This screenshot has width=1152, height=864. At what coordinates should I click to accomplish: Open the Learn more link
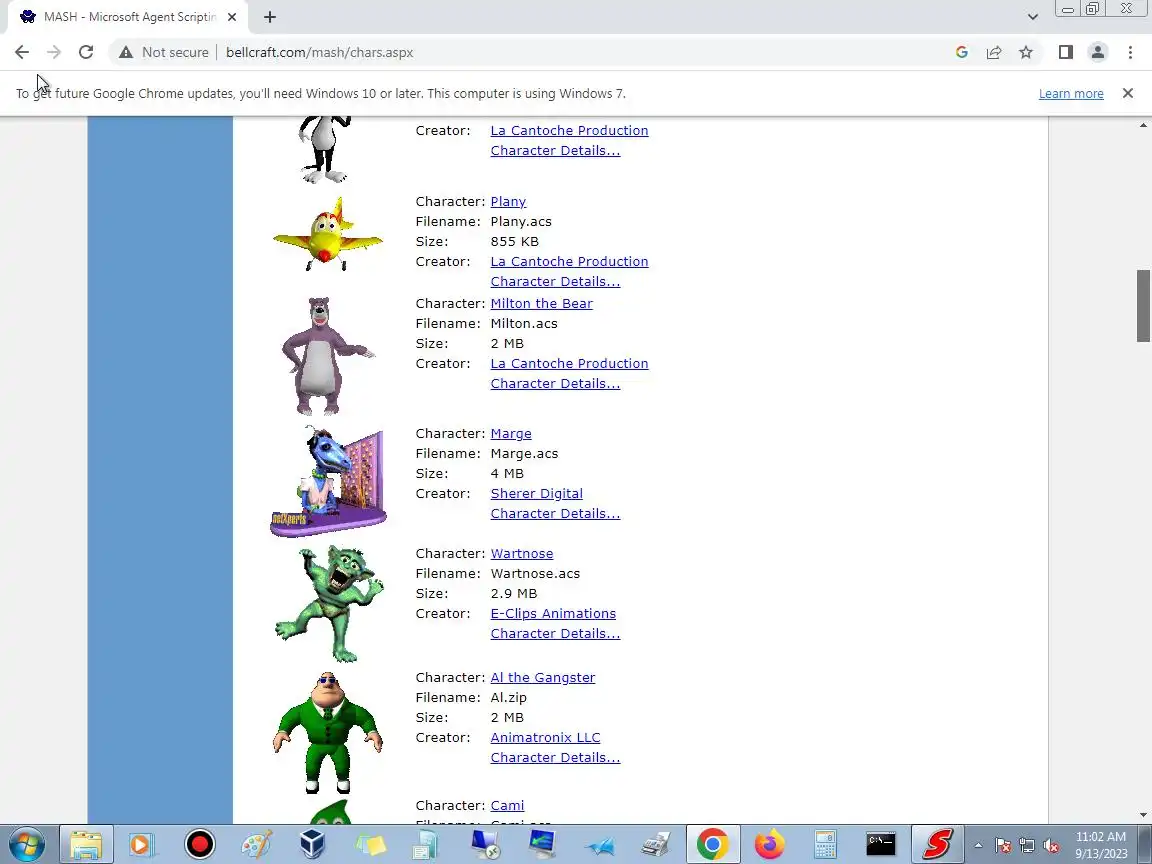[x=1071, y=93]
